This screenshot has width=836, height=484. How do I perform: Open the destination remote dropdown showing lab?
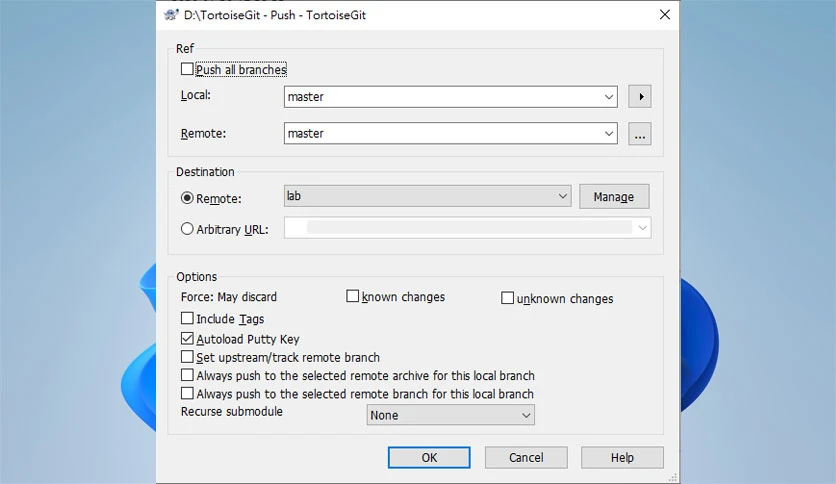coord(428,196)
